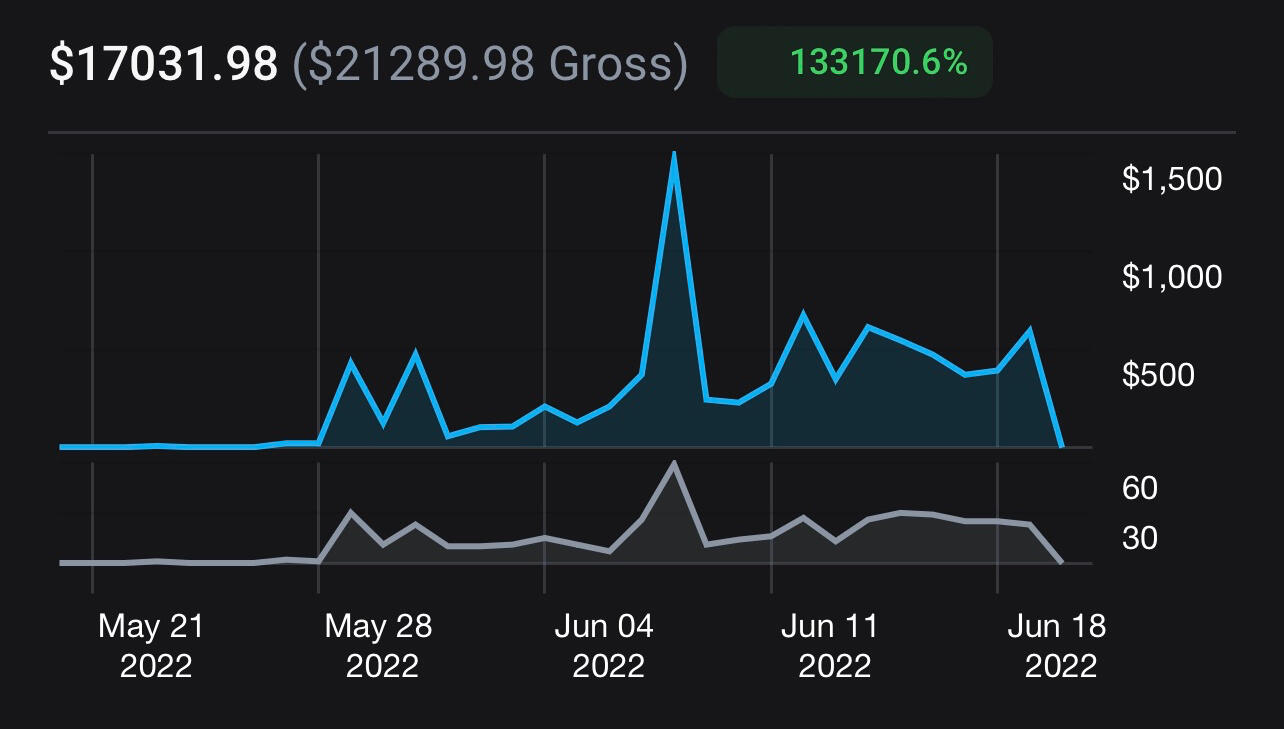Image resolution: width=1284 pixels, height=729 pixels.
Task: Click the first blue spike after May 28
Action: coord(350,362)
